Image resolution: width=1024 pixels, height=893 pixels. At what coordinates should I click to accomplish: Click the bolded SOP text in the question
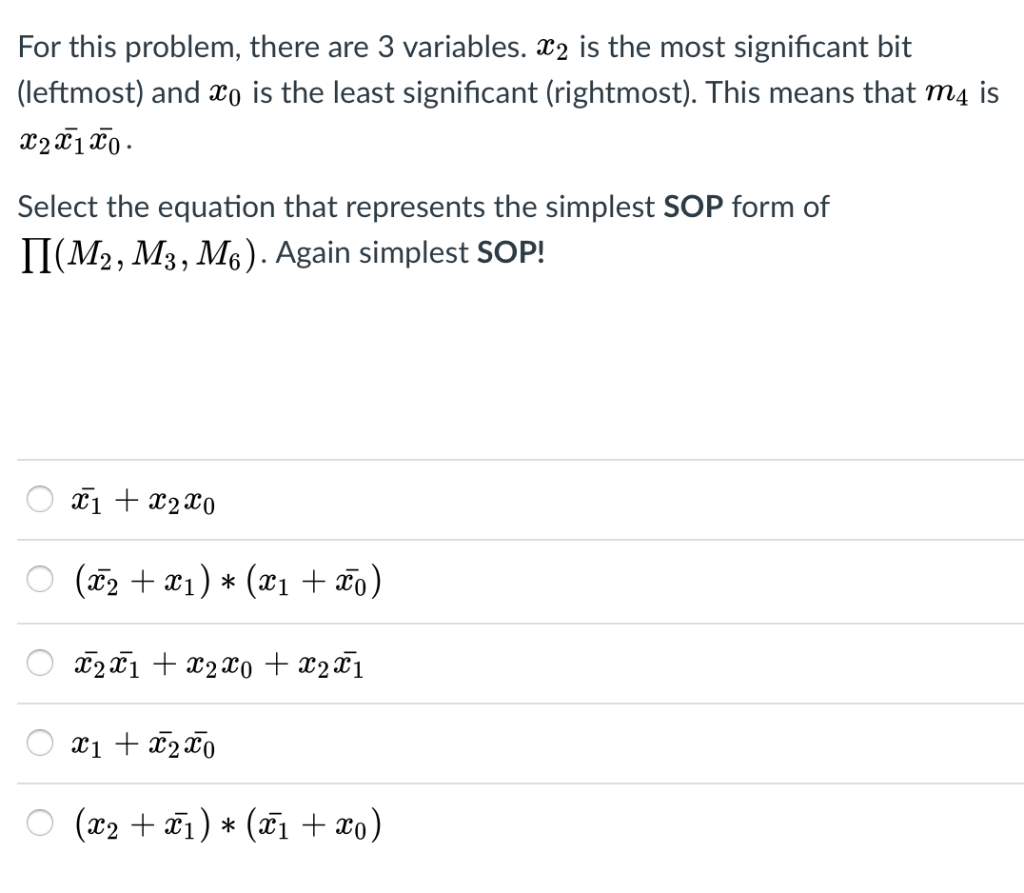[x=693, y=207]
